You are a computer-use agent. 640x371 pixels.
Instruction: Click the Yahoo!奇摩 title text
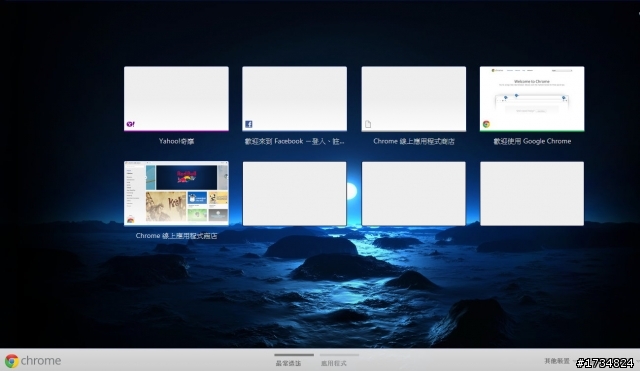click(x=176, y=141)
